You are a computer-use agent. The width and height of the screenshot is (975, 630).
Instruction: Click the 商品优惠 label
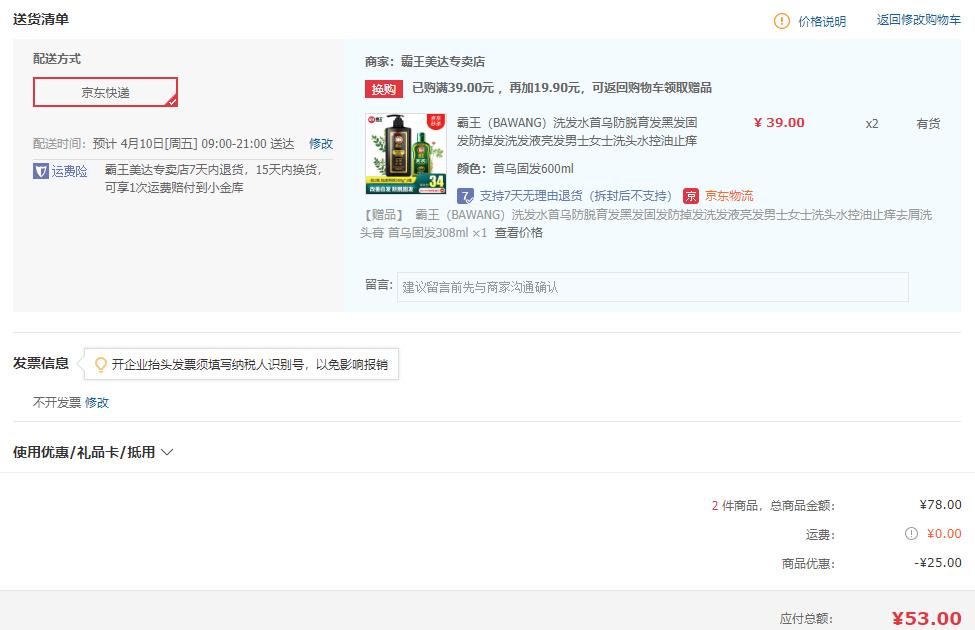click(x=808, y=563)
